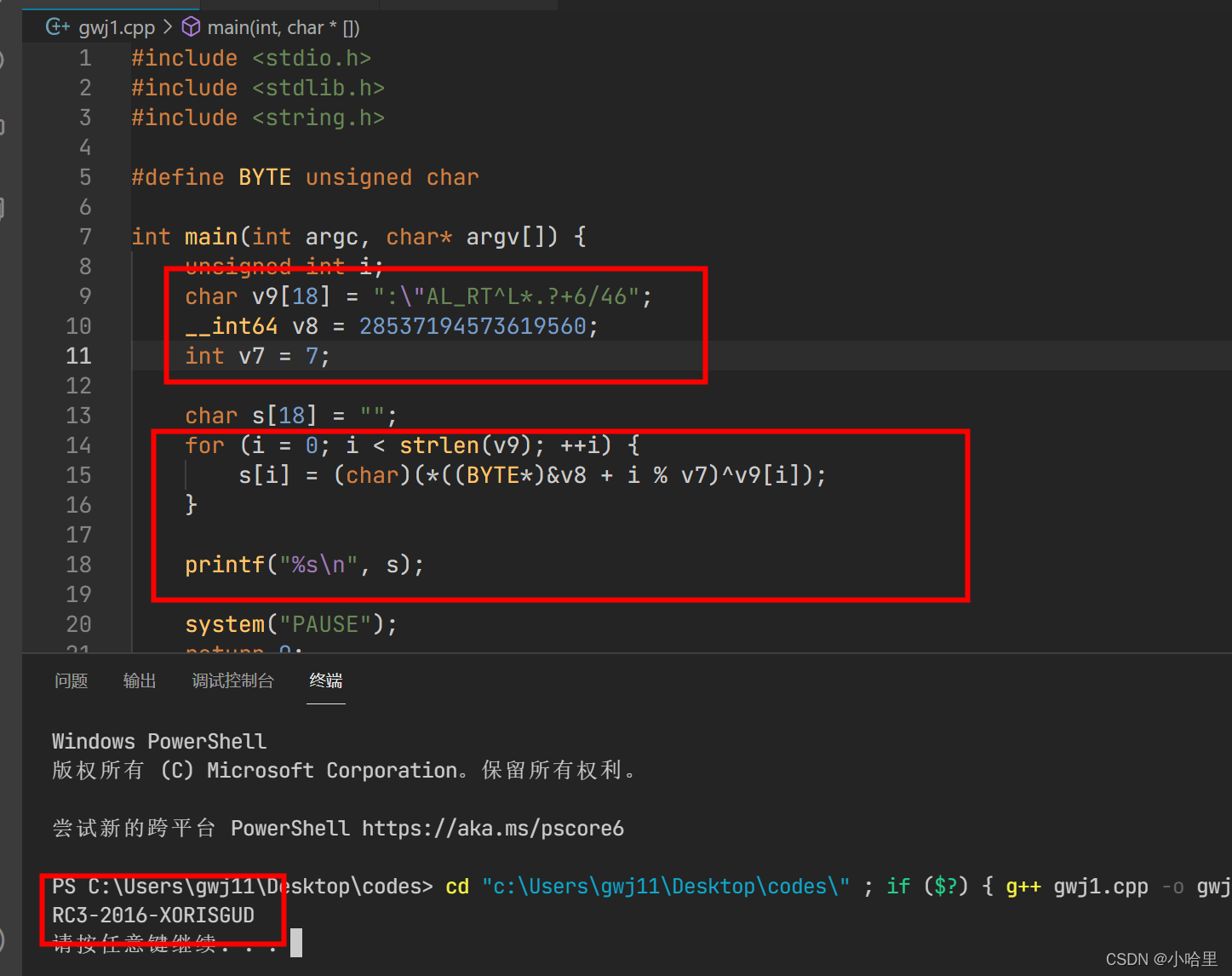Click the number 28537194573619560

[473, 326]
